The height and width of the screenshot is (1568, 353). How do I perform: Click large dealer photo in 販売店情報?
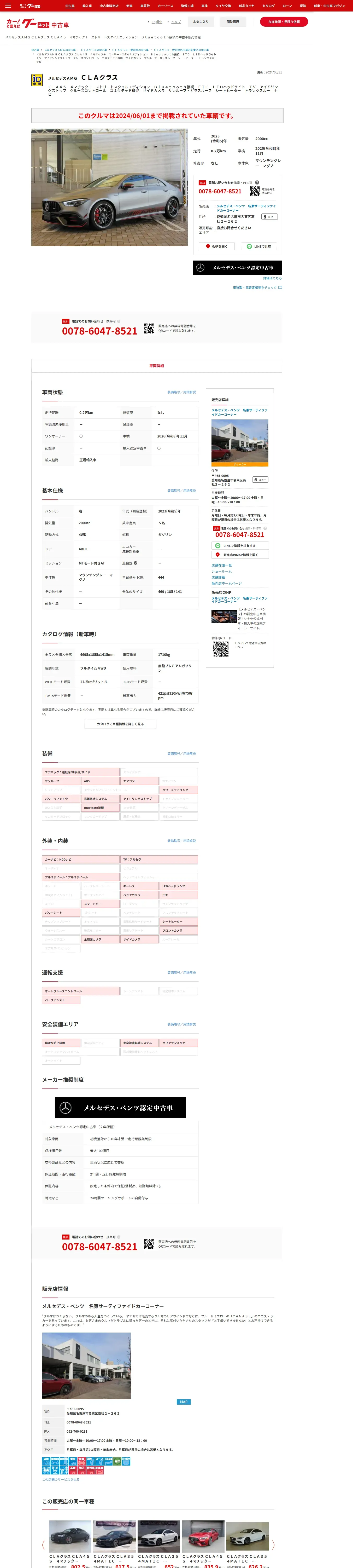point(86,1366)
